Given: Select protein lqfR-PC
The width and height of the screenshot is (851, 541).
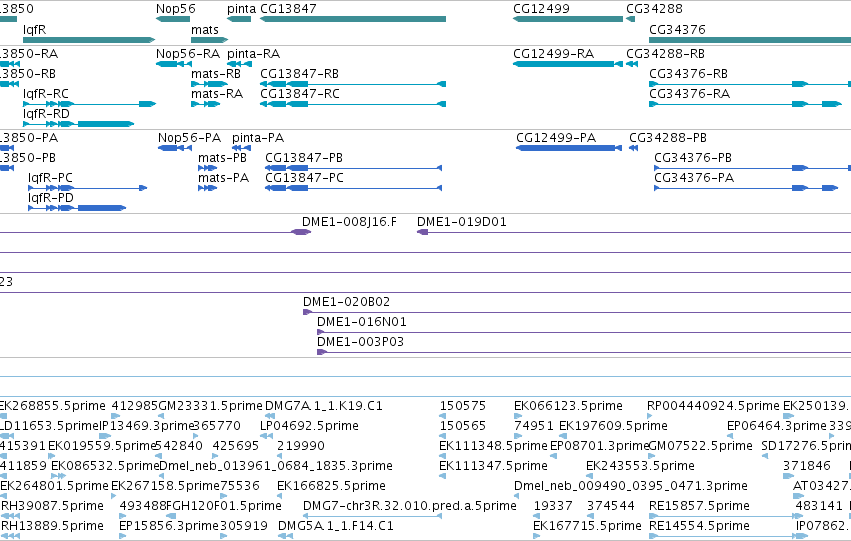Looking at the screenshot, I should [x=87, y=188].
